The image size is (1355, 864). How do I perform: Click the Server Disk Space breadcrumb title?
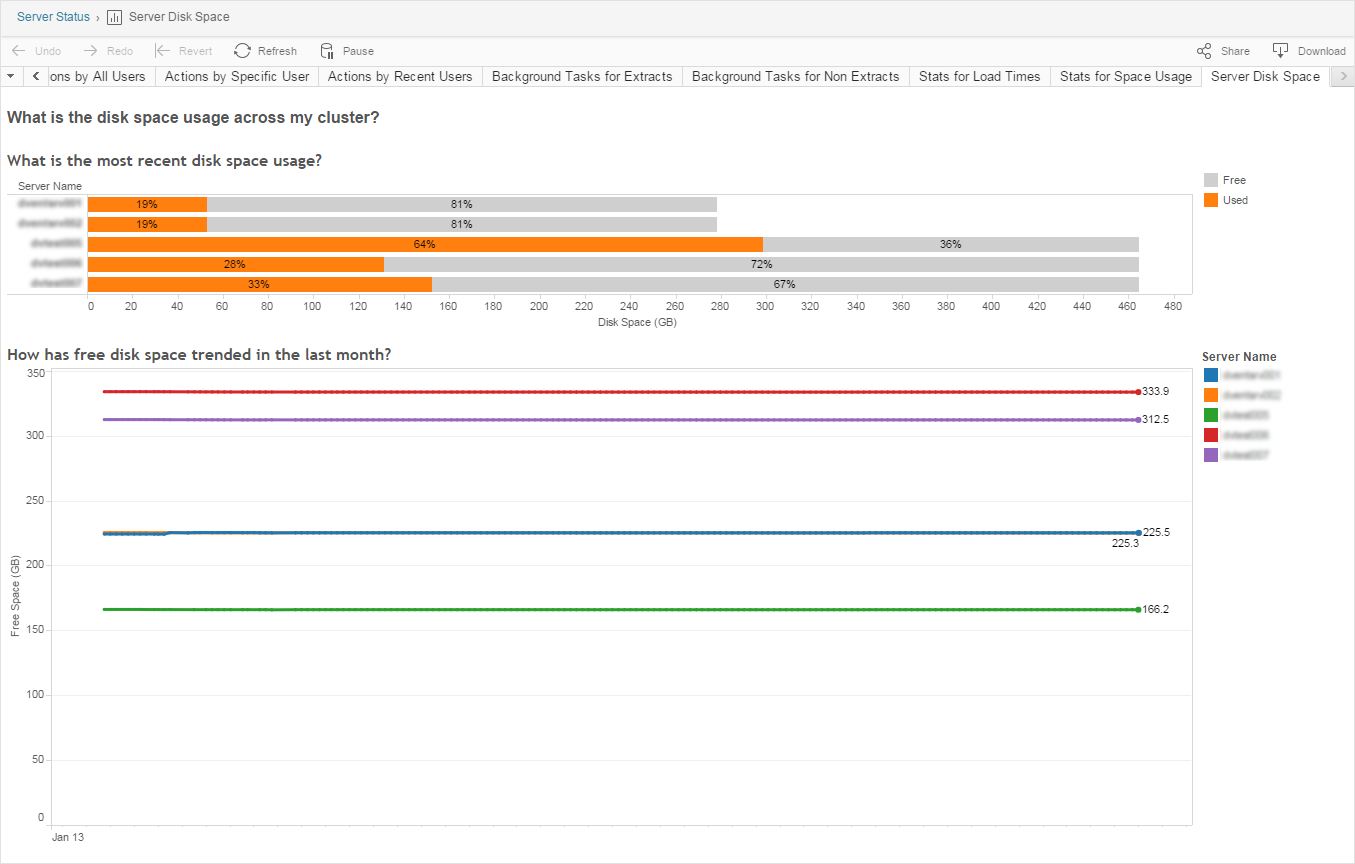(179, 17)
